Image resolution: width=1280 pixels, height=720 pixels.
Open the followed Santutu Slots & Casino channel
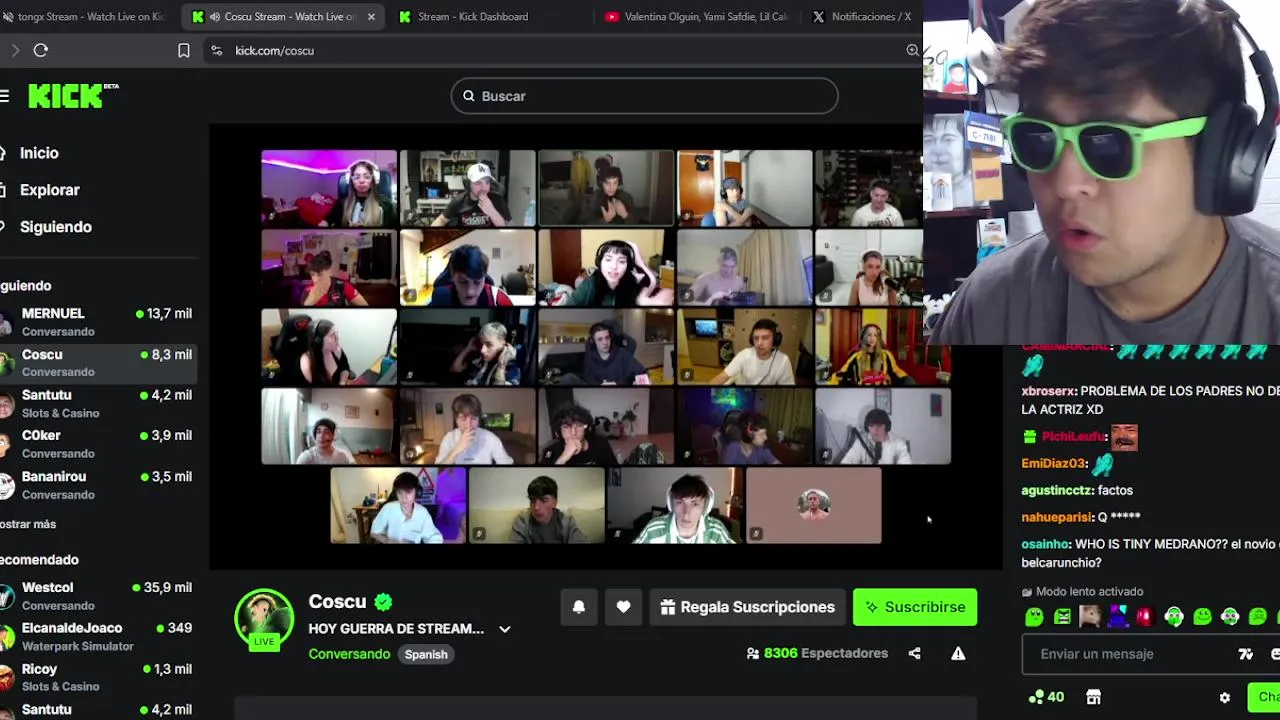pos(98,404)
